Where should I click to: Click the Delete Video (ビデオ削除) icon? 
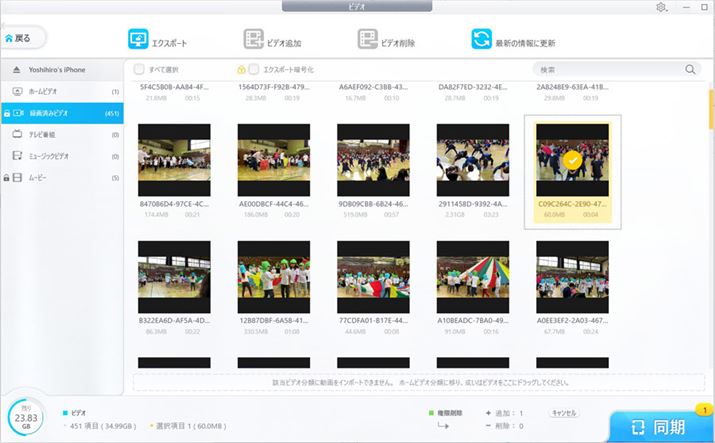(367, 41)
